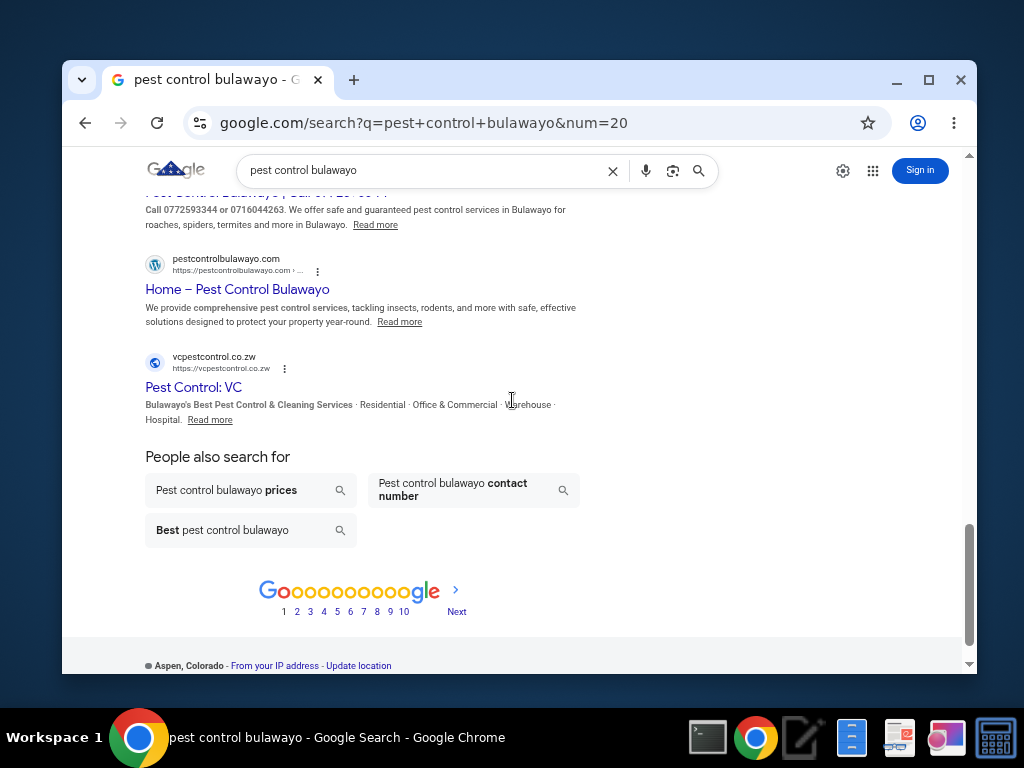Click the WordPress favicon of pestcontrolbulawayo.com

pos(155,264)
